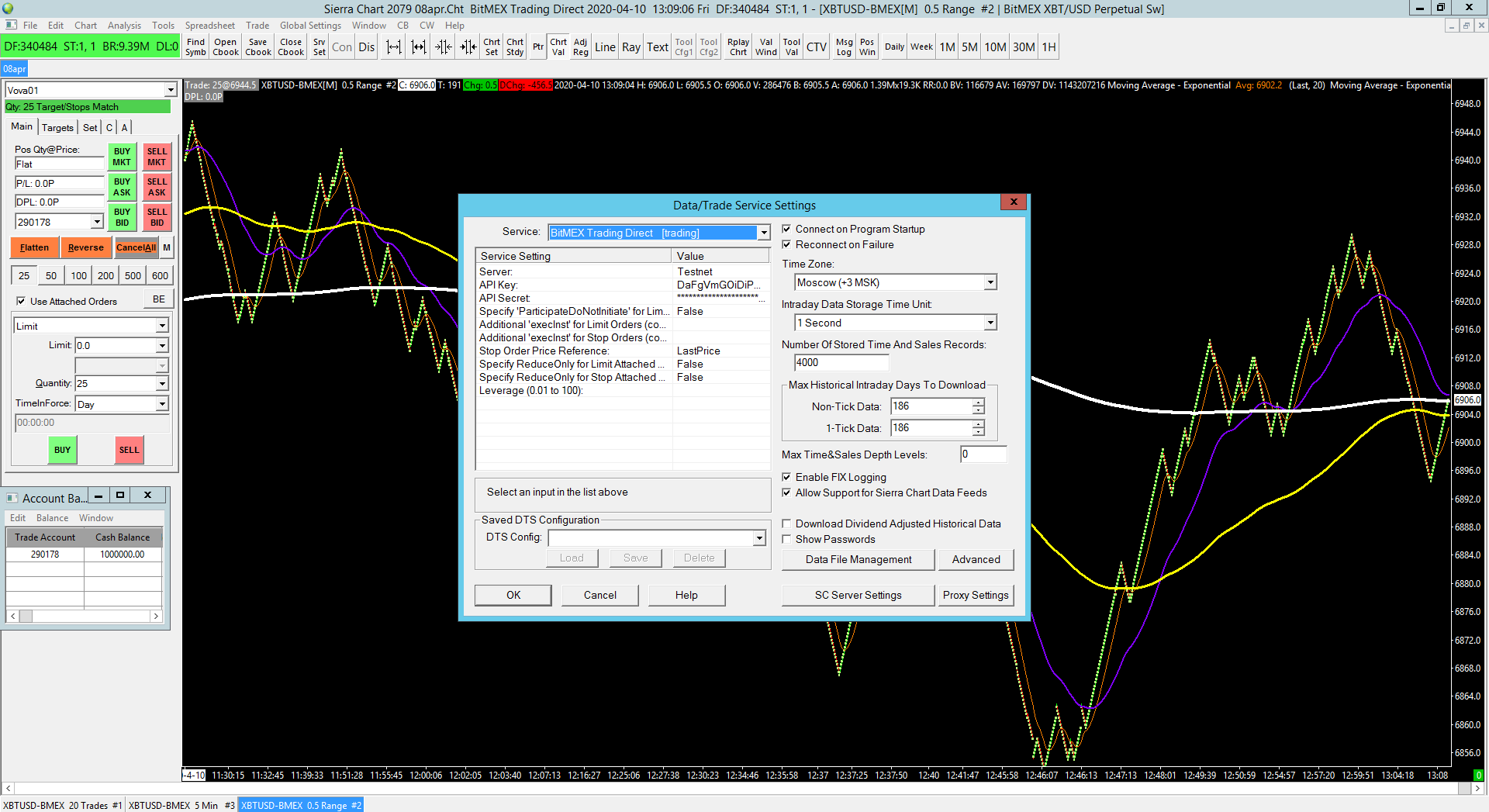Open the Pos Win positions window
Screen dimensions: 1489x812
tap(867, 47)
